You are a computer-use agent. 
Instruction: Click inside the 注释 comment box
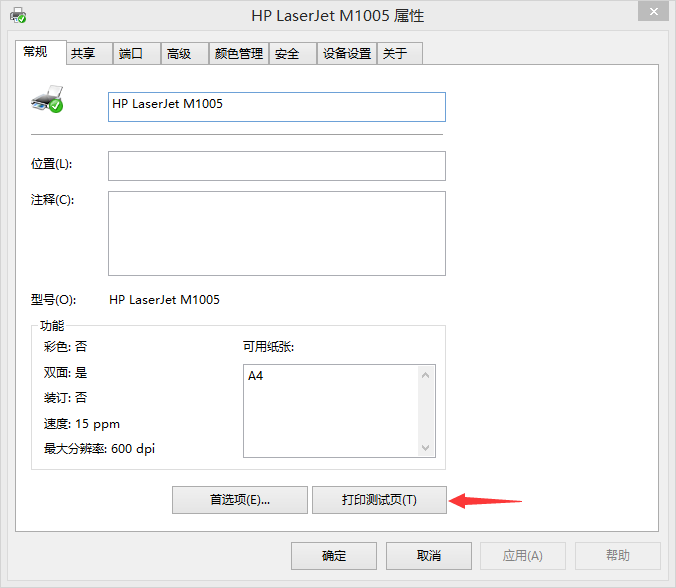point(276,233)
